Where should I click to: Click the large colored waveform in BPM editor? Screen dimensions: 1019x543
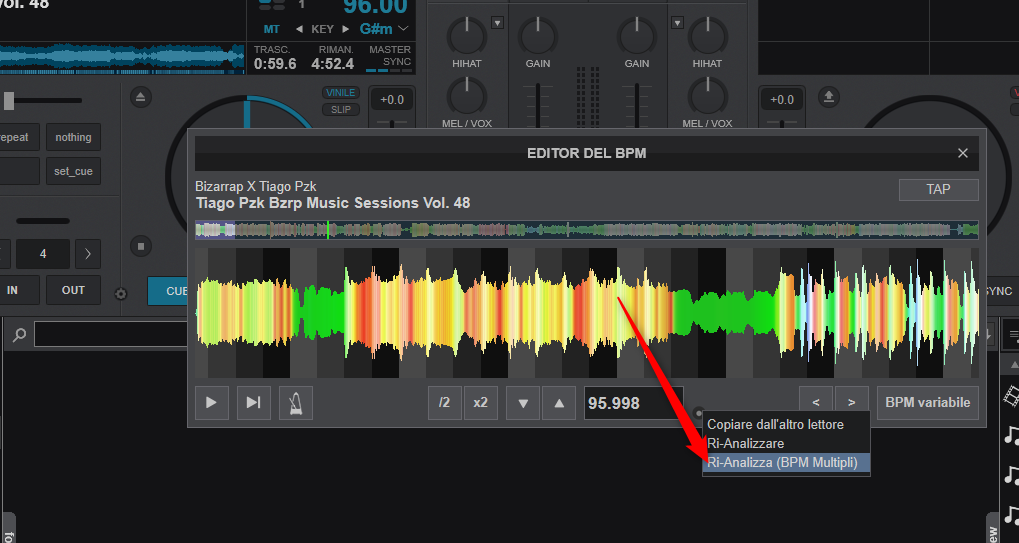click(x=587, y=312)
